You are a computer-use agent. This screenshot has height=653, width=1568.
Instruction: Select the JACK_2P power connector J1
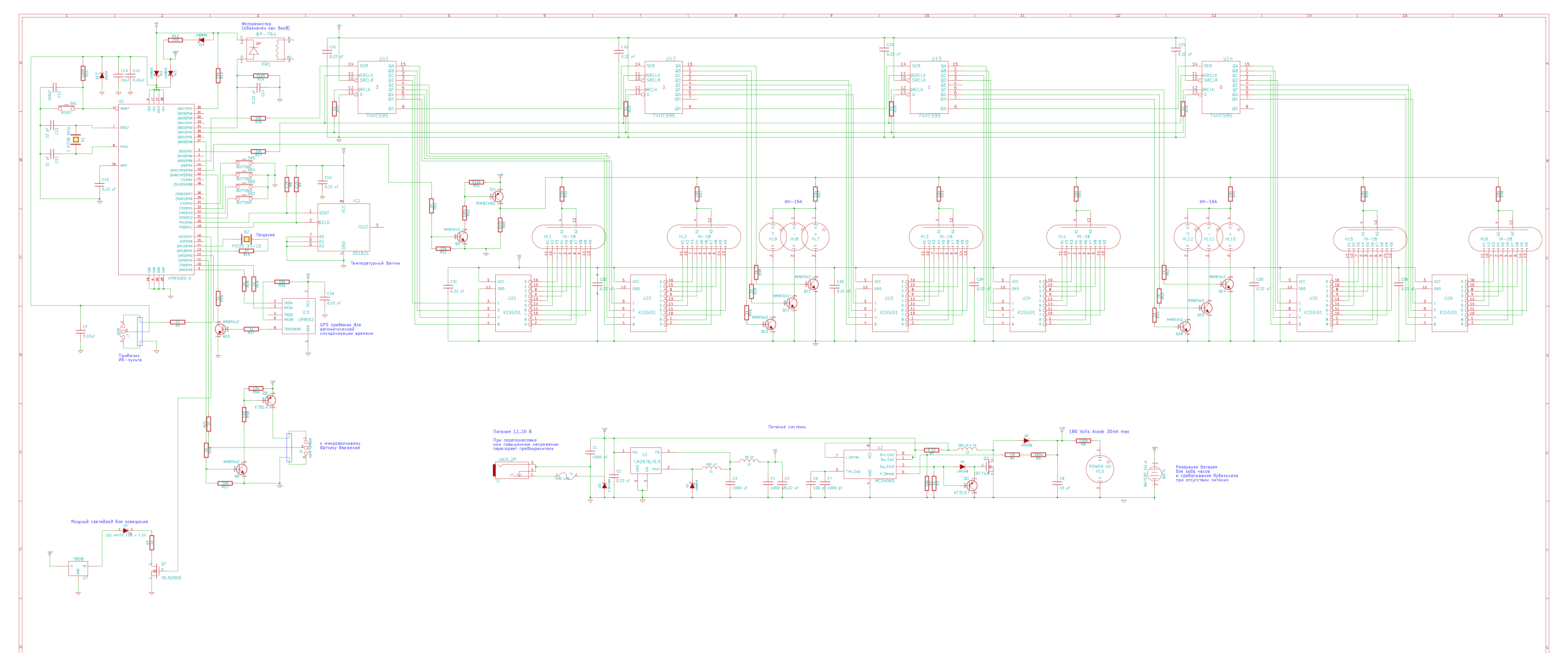coord(511,470)
